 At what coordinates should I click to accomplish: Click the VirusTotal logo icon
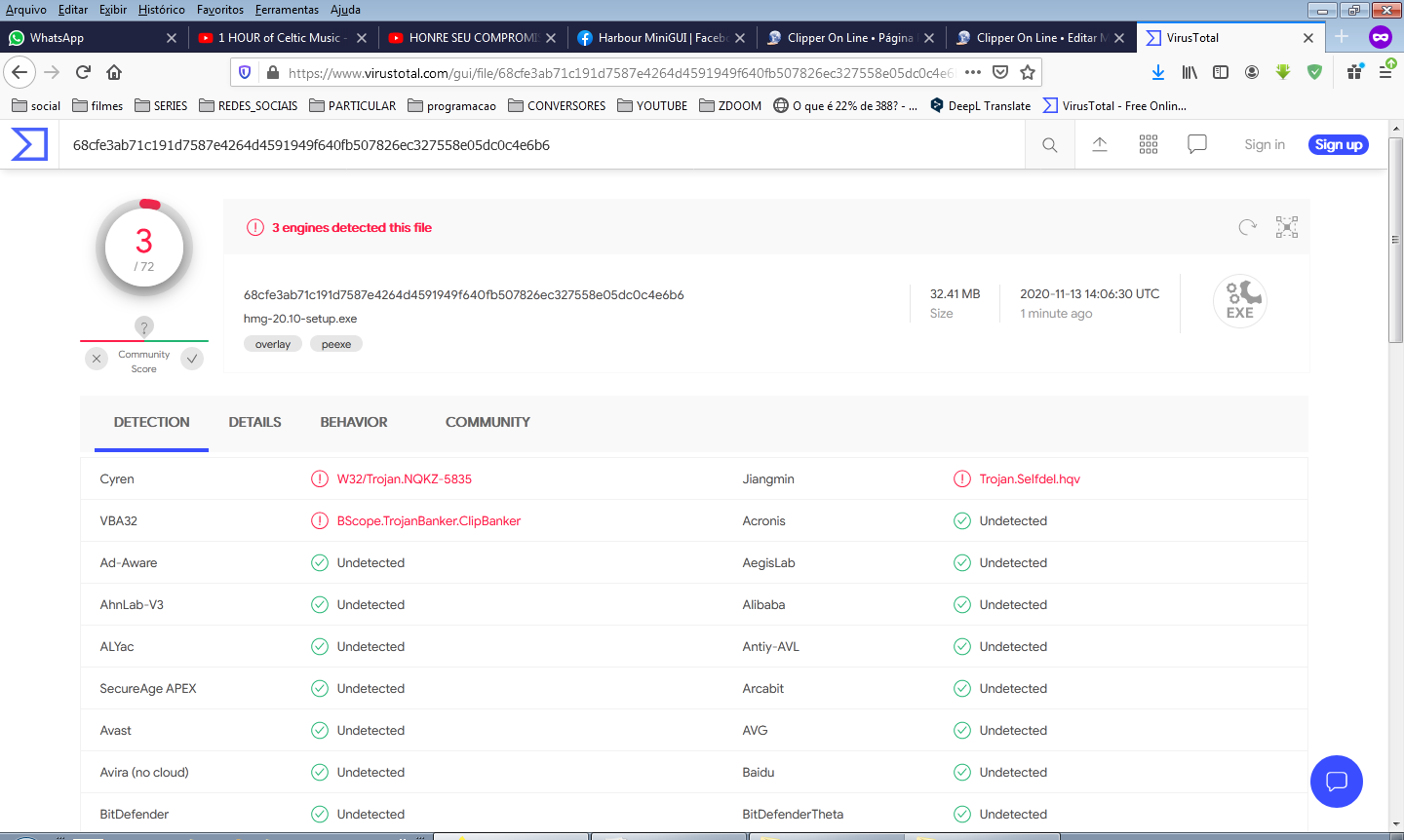point(29,144)
